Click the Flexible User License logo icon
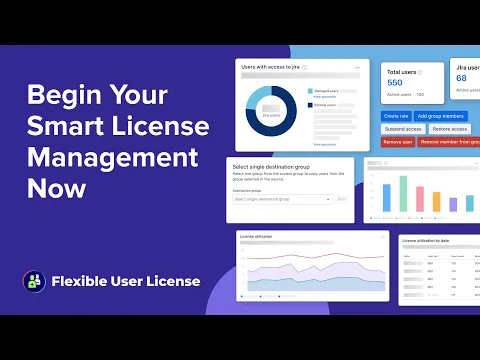This screenshot has width=480, height=360. 34,281
